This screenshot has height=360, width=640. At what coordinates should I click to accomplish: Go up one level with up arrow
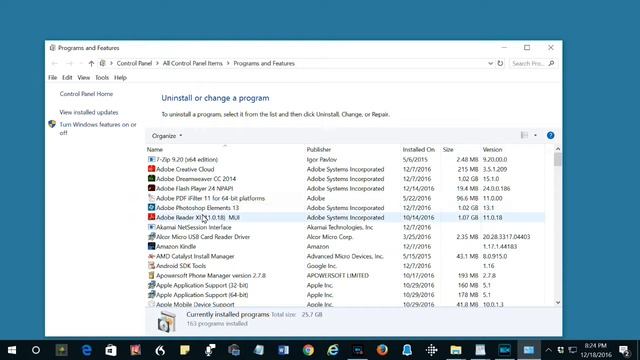click(91, 63)
